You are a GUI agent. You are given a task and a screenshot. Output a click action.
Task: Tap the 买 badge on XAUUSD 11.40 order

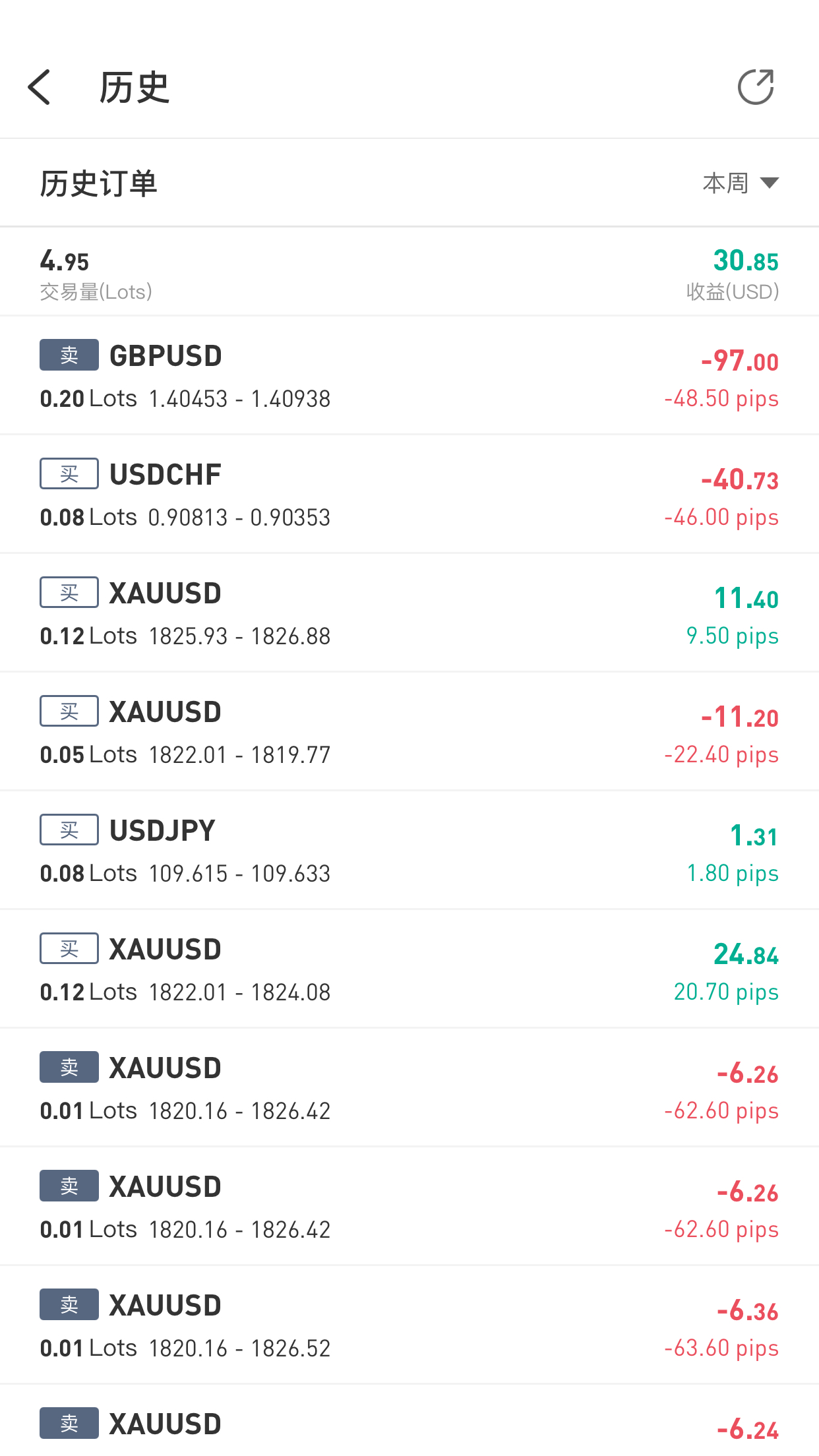pos(69,592)
